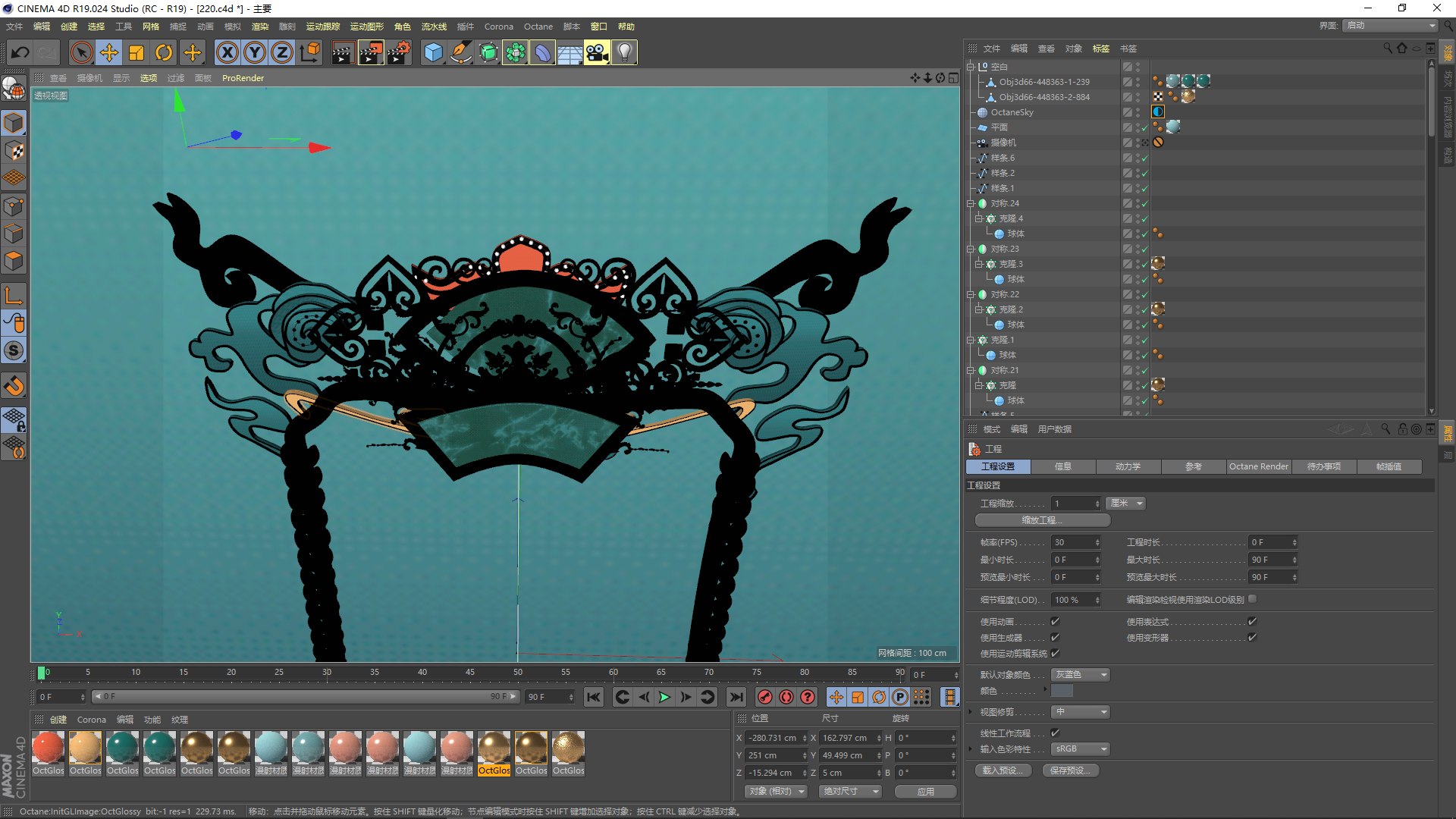Add a Floor environment object icon
The height and width of the screenshot is (819, 1456).
tap(570, 52)
